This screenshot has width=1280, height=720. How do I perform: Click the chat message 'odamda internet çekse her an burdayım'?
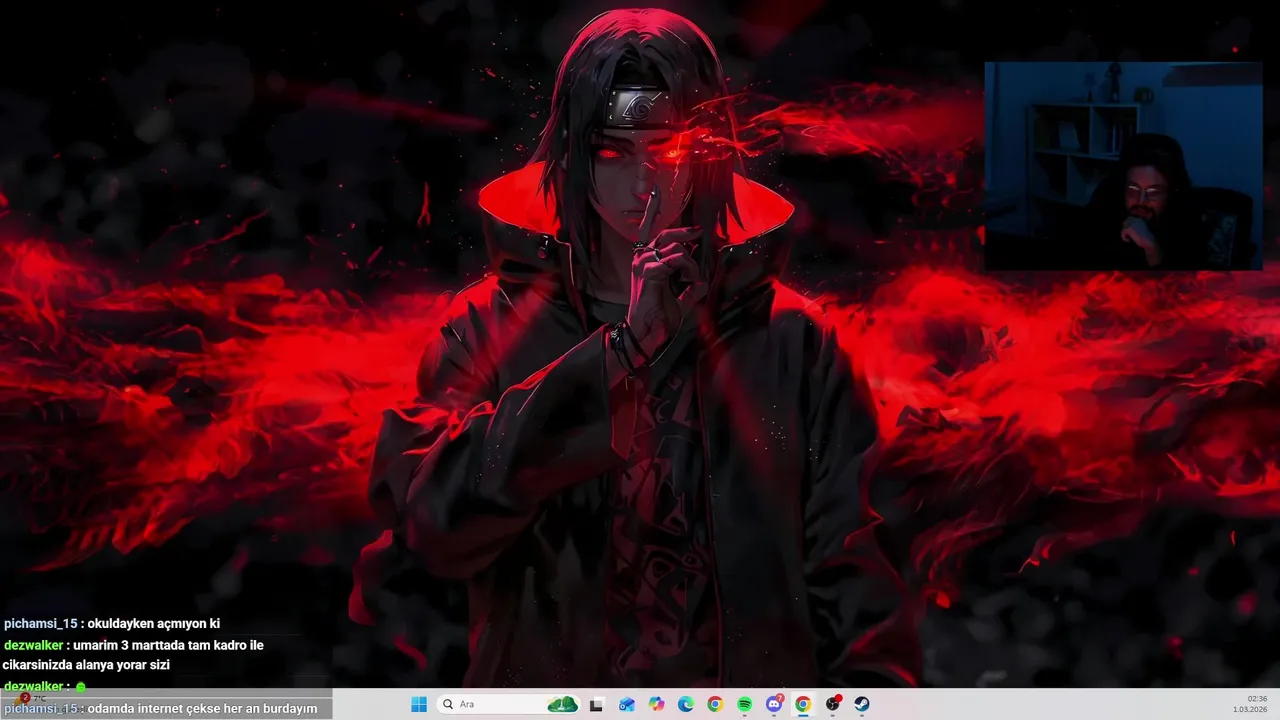(x=202, y=708)
